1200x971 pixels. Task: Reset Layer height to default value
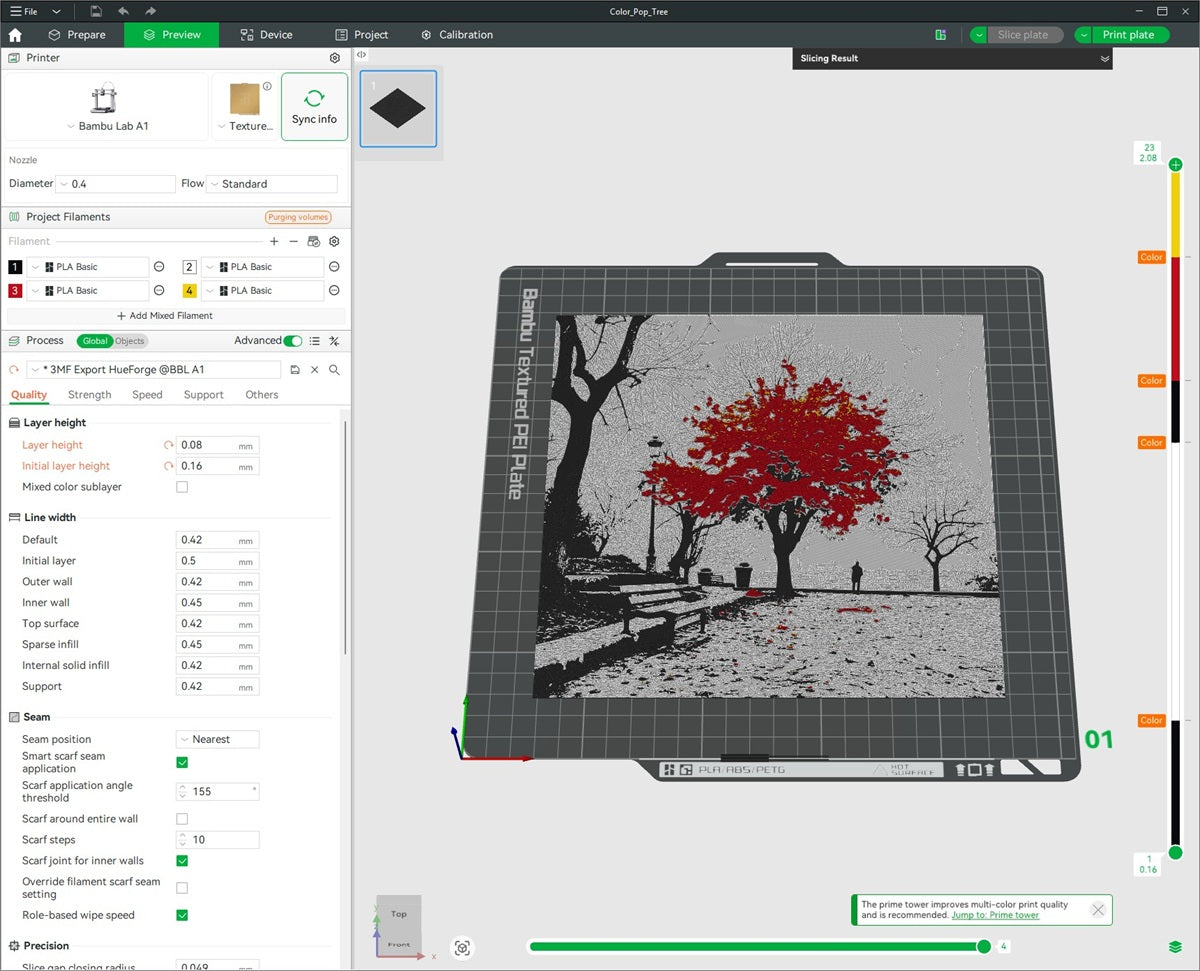169,445
